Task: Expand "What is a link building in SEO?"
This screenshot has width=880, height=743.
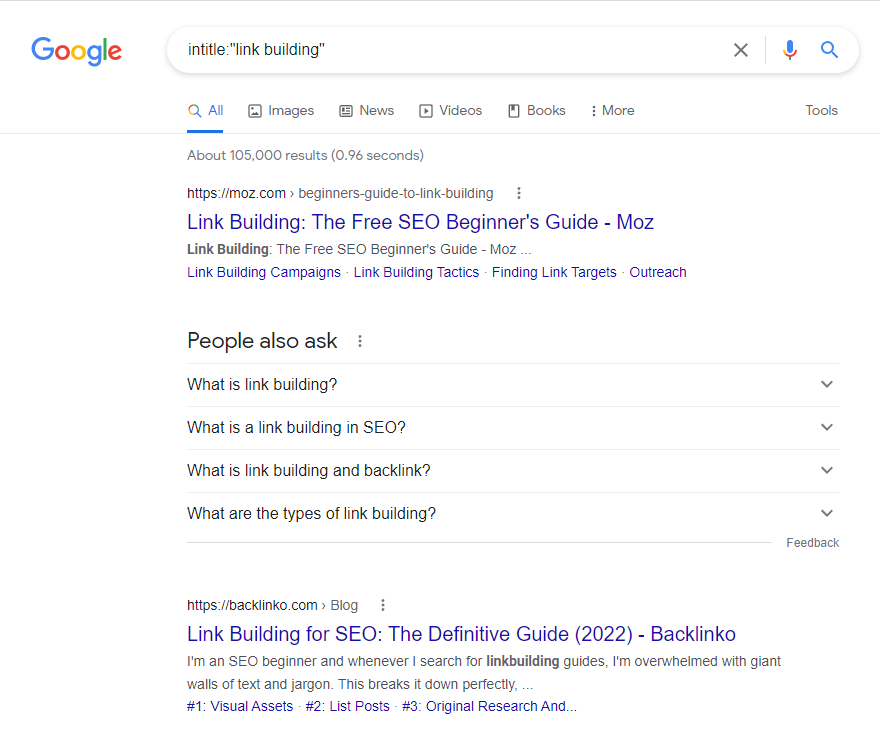Action: click(x=826, y=428)
